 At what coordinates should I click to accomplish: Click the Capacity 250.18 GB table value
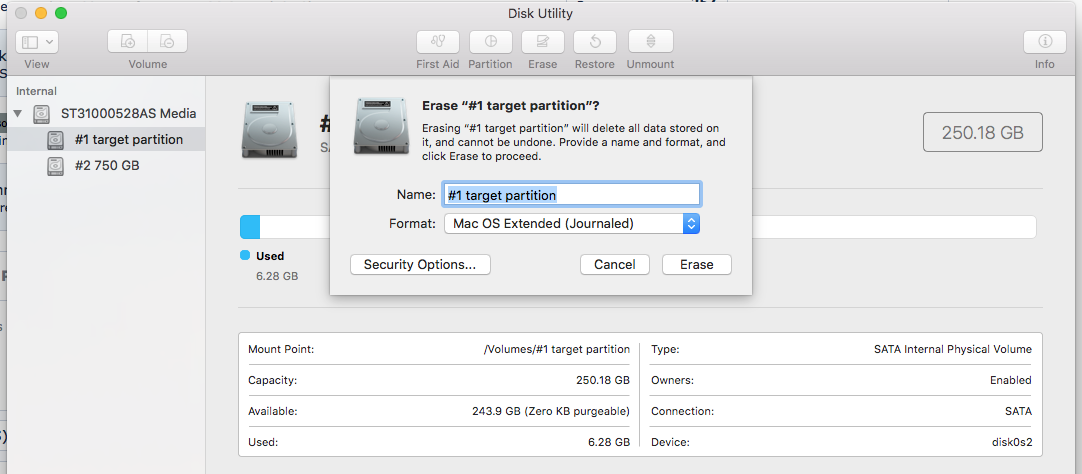[x=603, y=380]
